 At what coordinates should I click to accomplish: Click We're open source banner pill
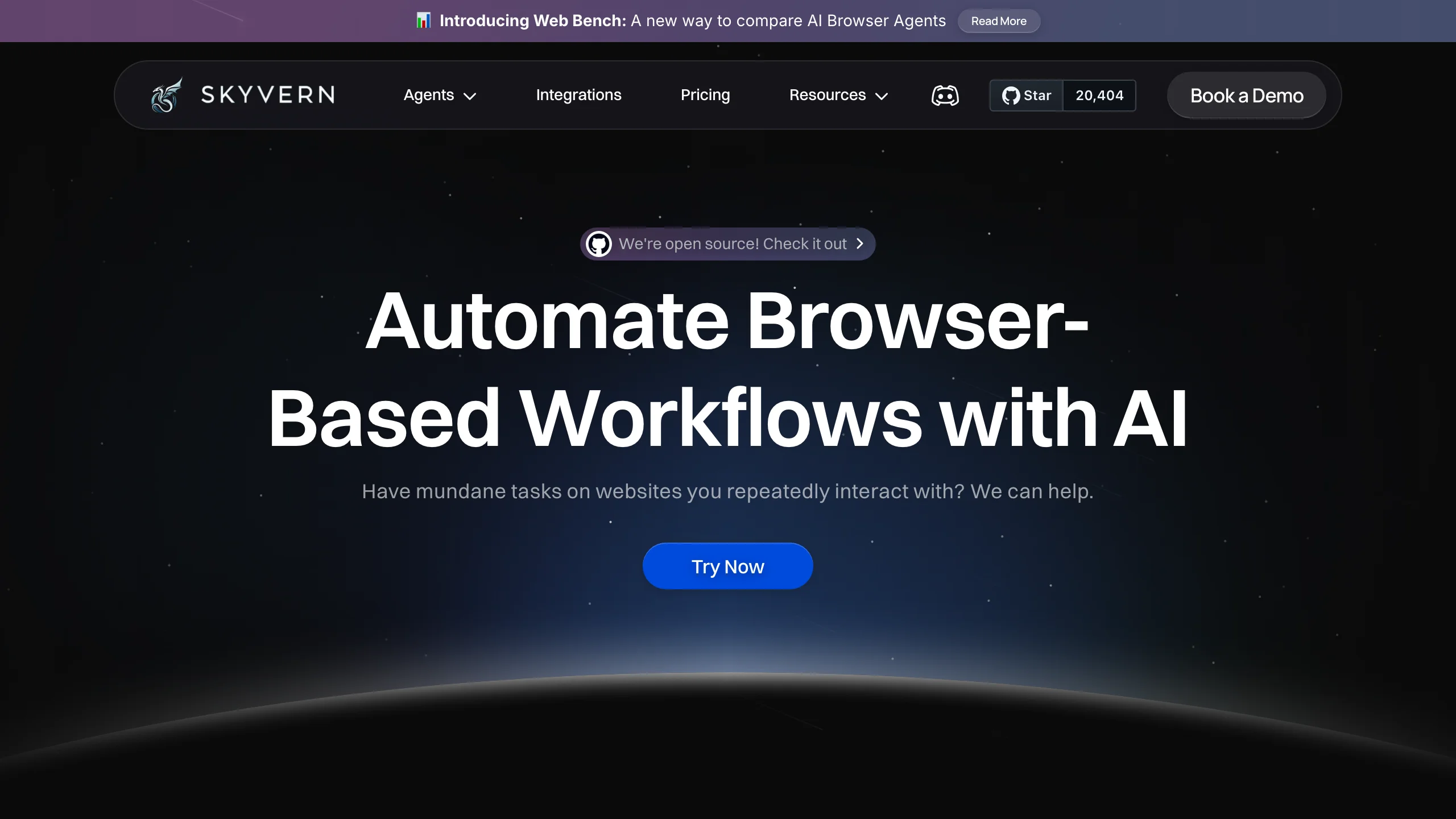tap(733, 244)
